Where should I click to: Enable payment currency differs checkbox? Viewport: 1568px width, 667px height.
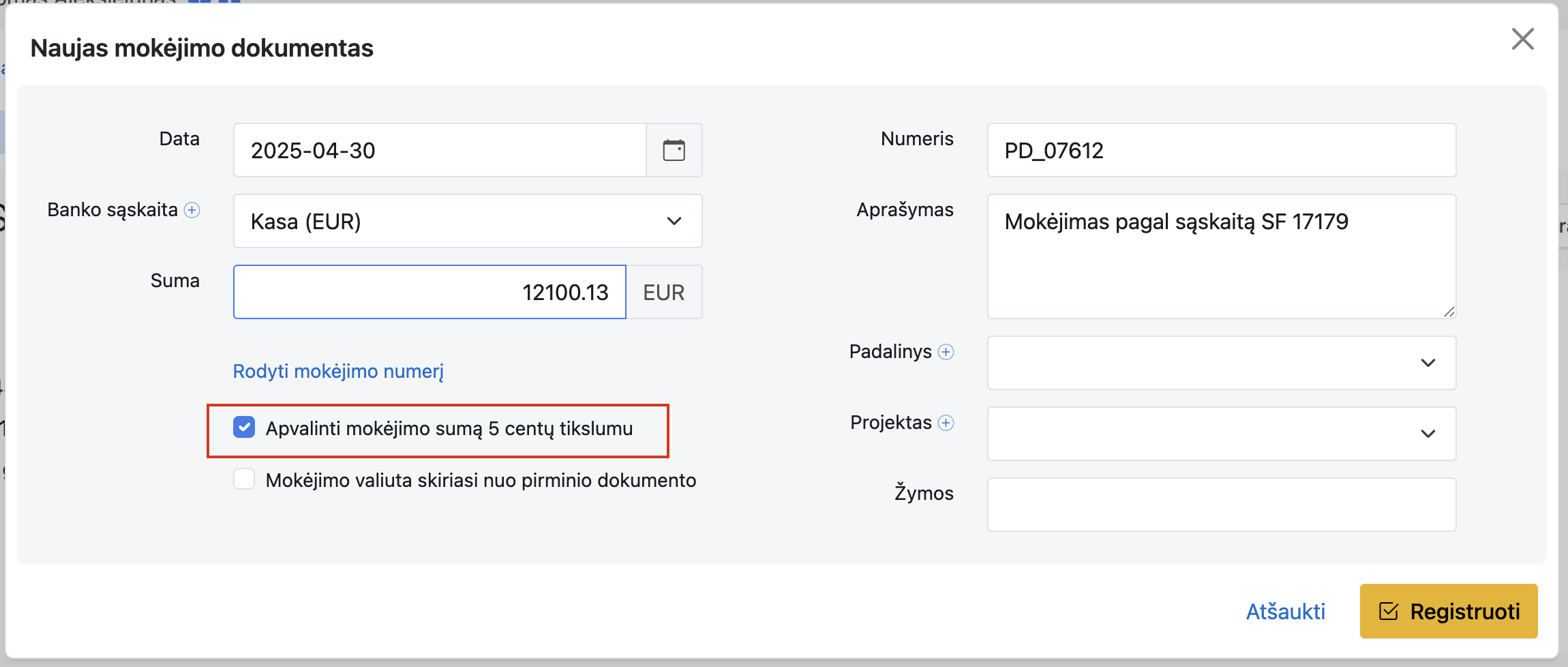(244, 479)
